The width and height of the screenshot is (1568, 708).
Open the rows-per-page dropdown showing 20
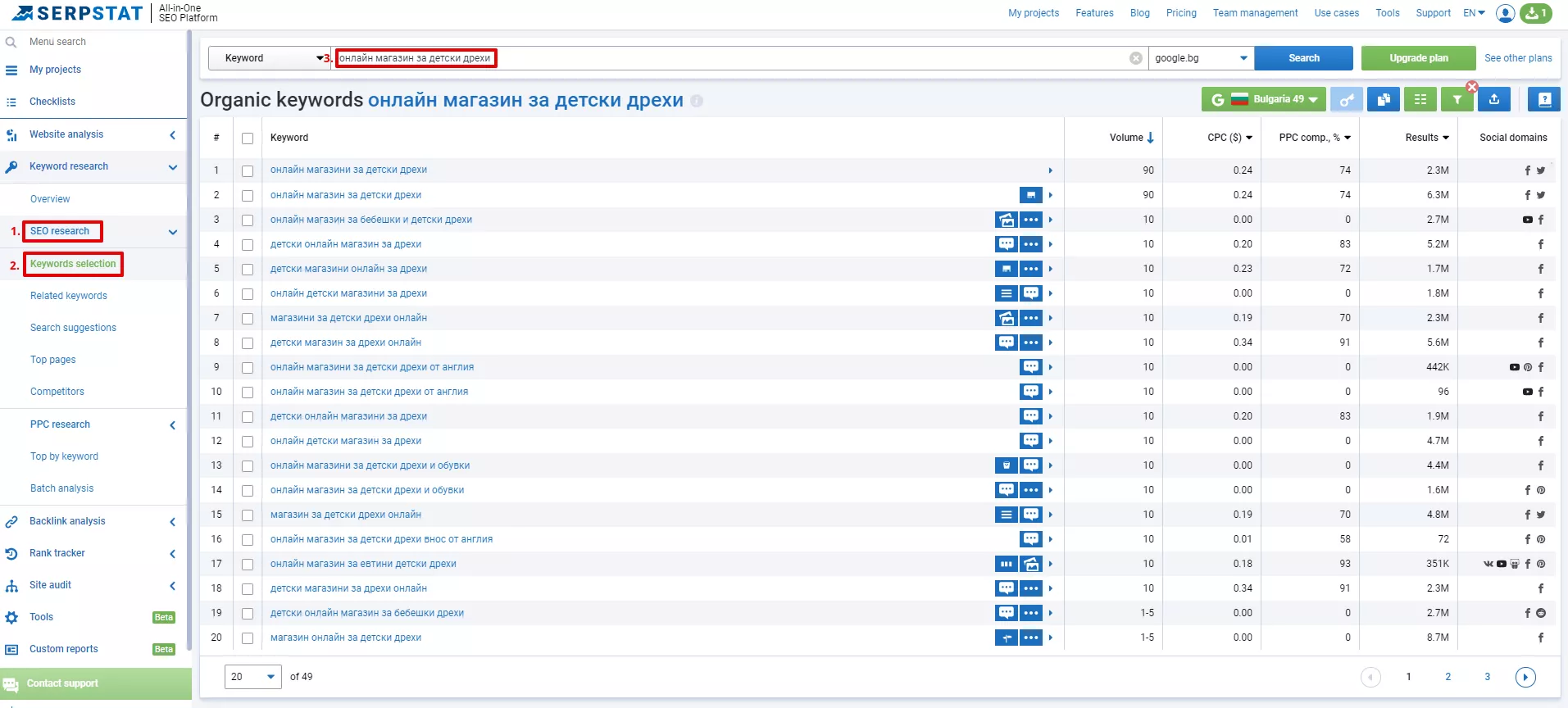253,677
